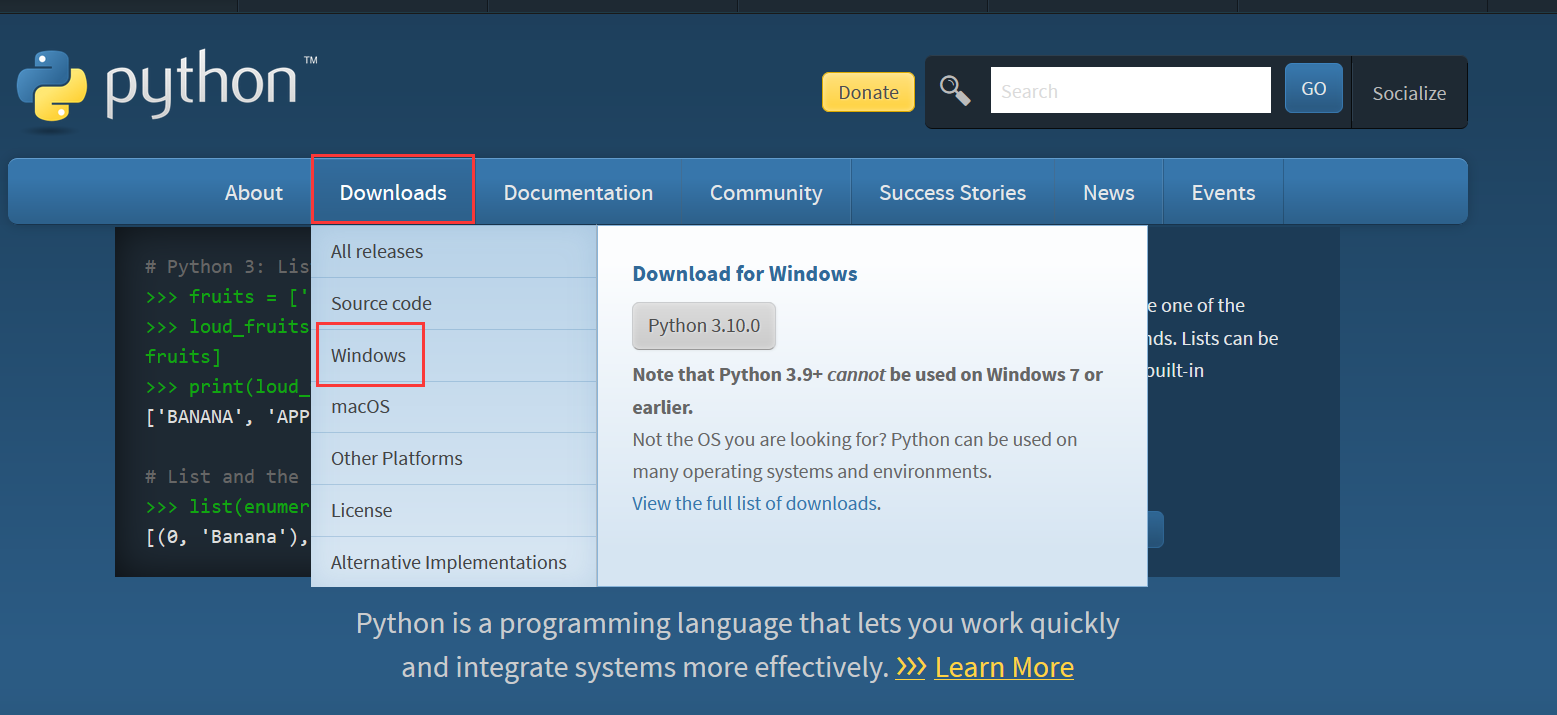Select Other Platforms in Downloads dropdown
The width and height of the screenshot is (1557, 715).
pos(454,458)
